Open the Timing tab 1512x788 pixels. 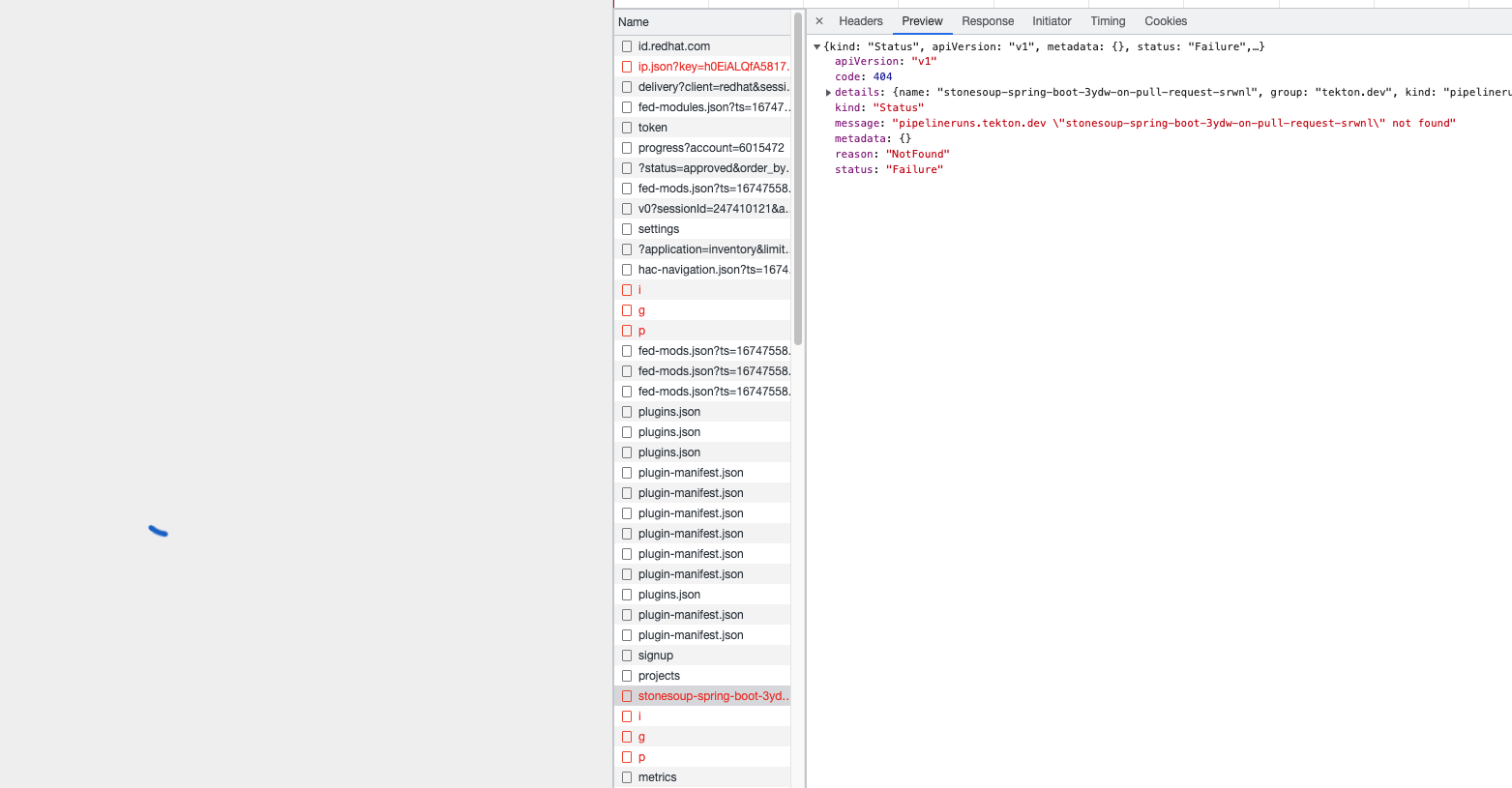1107,21
